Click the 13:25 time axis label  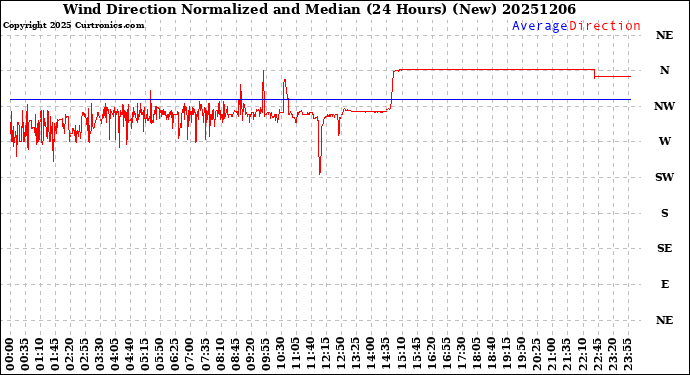tap(356, 355)
